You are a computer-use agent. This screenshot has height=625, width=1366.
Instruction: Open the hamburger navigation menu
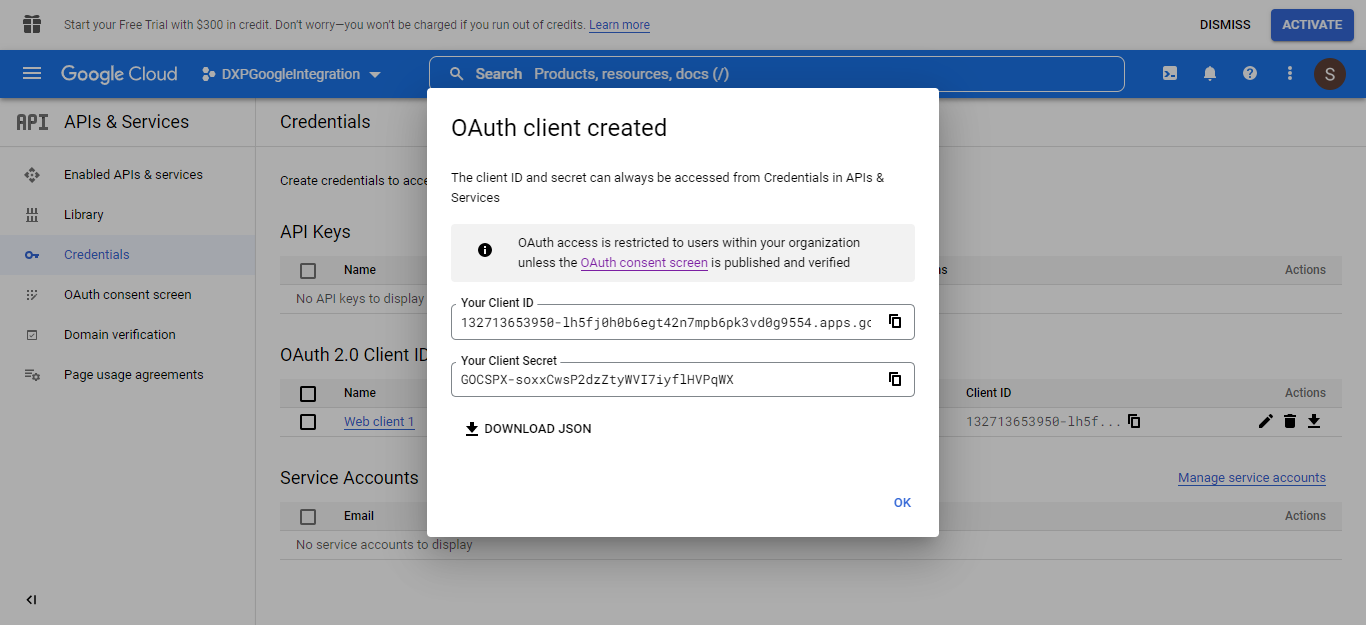(32, 74)
